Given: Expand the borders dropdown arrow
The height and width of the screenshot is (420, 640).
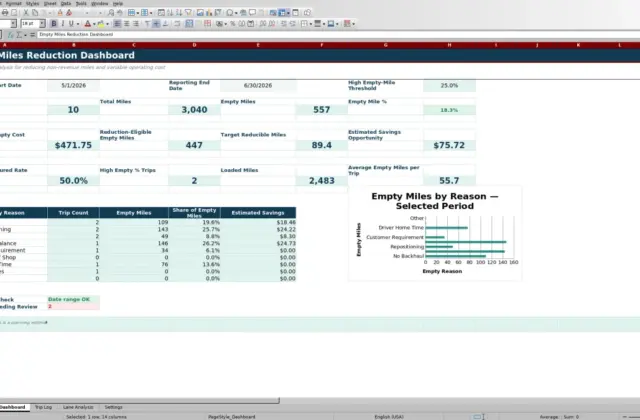Looking at the screenshot, I should pos(311,24).
